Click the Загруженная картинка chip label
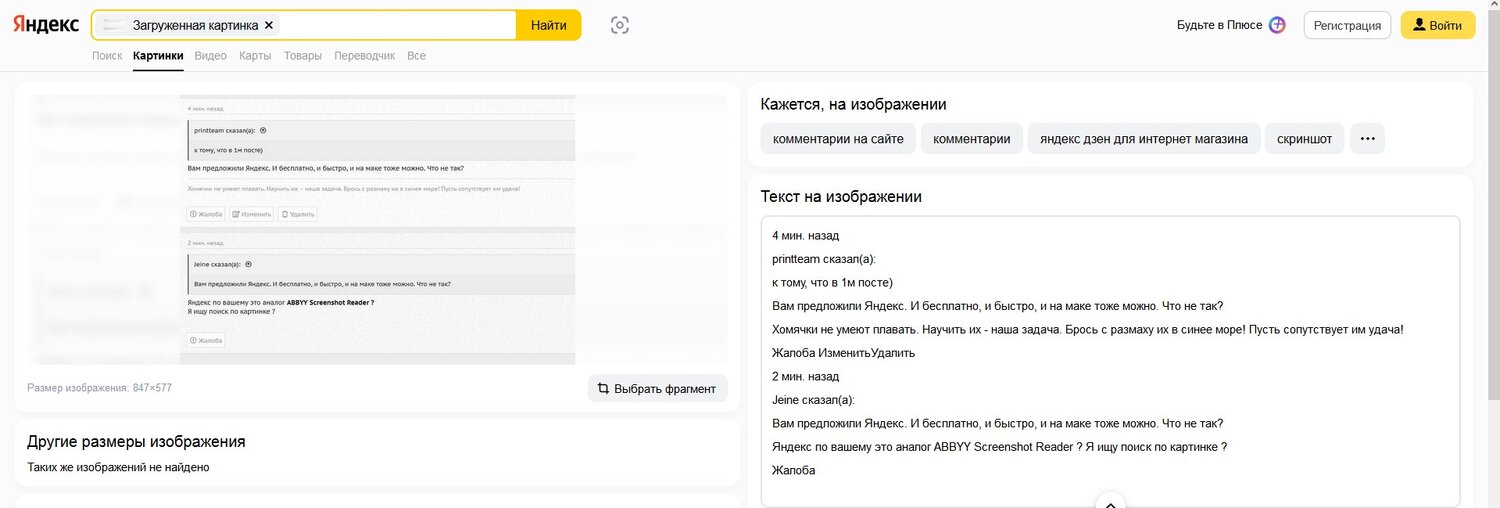The image size is (1500, 508). tap(195, 25)
